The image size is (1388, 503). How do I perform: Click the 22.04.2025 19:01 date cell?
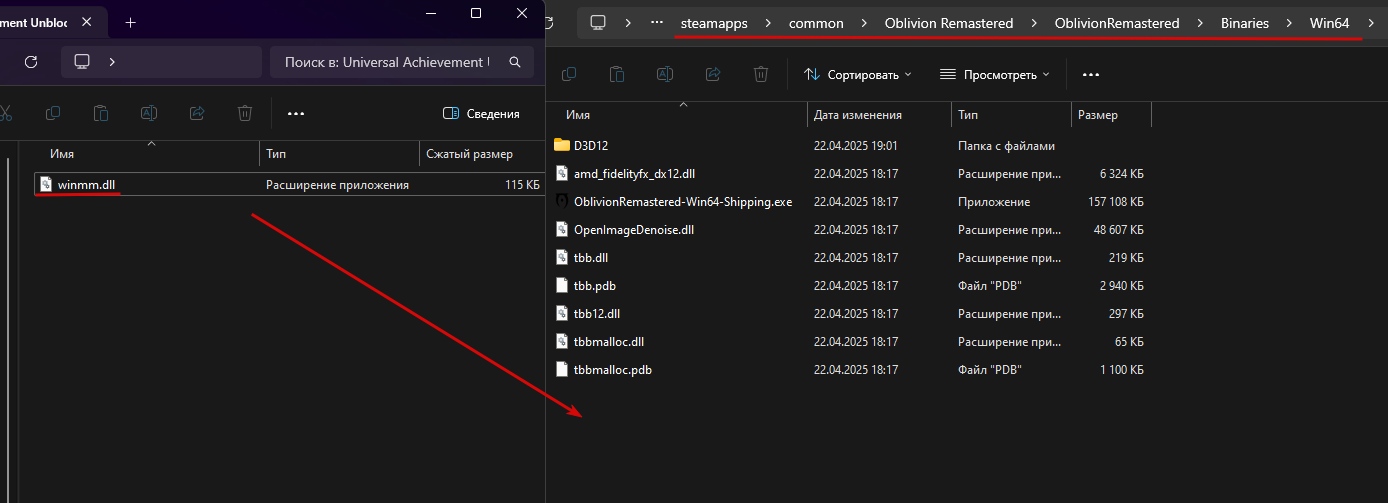pyautogui.click(x=856, y=146)
